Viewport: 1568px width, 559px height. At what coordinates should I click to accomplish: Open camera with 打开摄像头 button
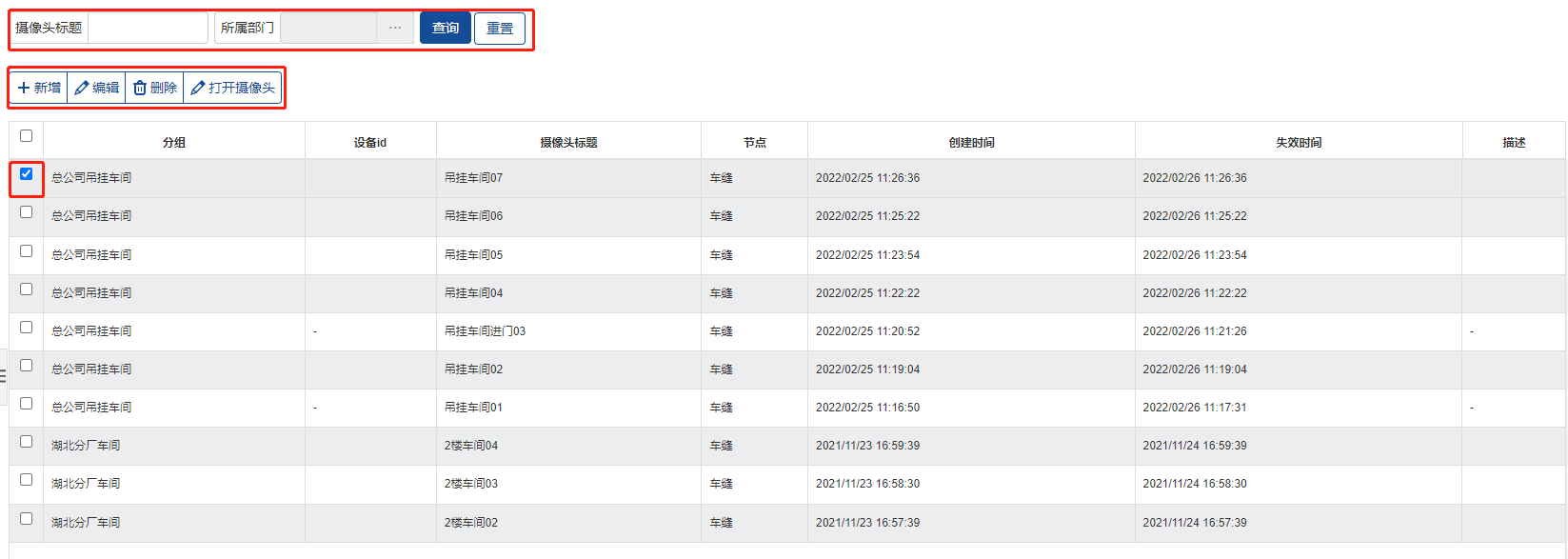(x=232, y=88)
